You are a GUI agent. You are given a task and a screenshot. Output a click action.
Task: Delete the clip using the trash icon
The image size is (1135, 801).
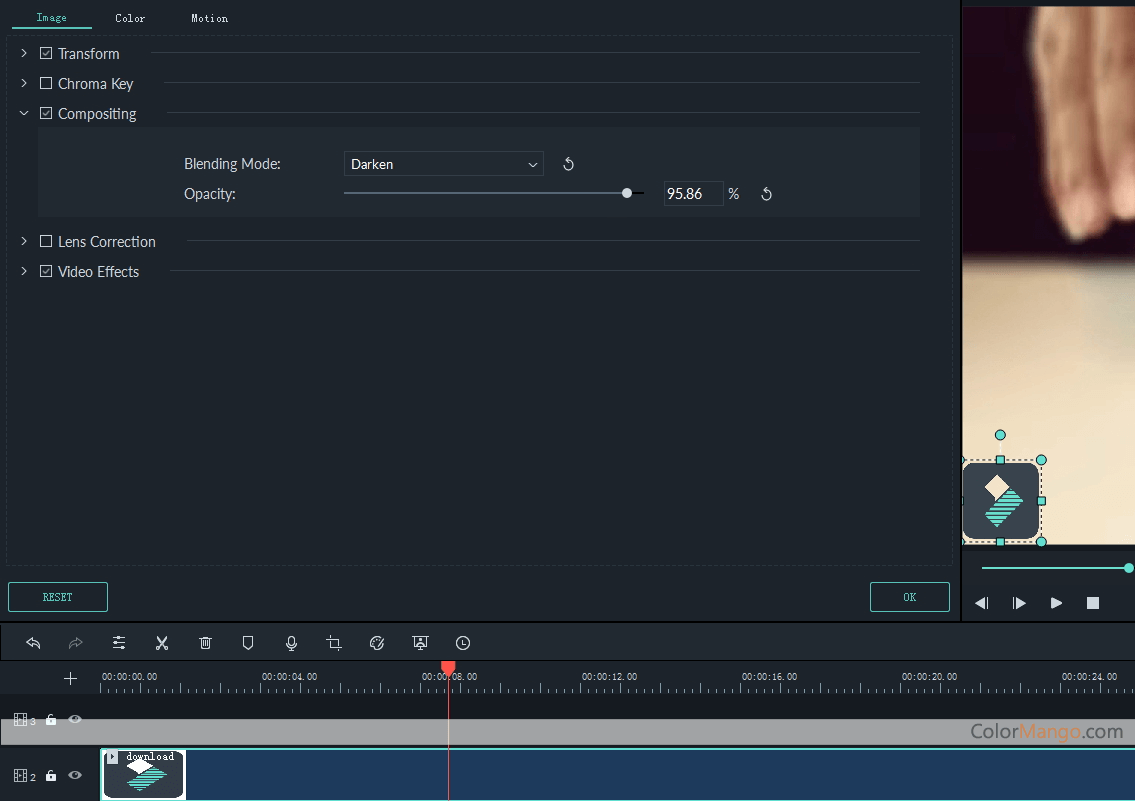pos(205,643)
